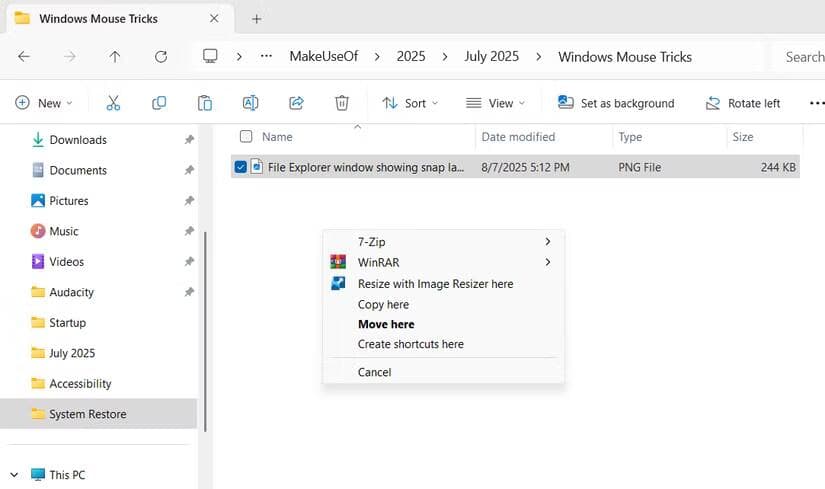Uncheck the File Explorer PNG file checkbox
Screen dimensions: 825x489
tap(240, 167)
